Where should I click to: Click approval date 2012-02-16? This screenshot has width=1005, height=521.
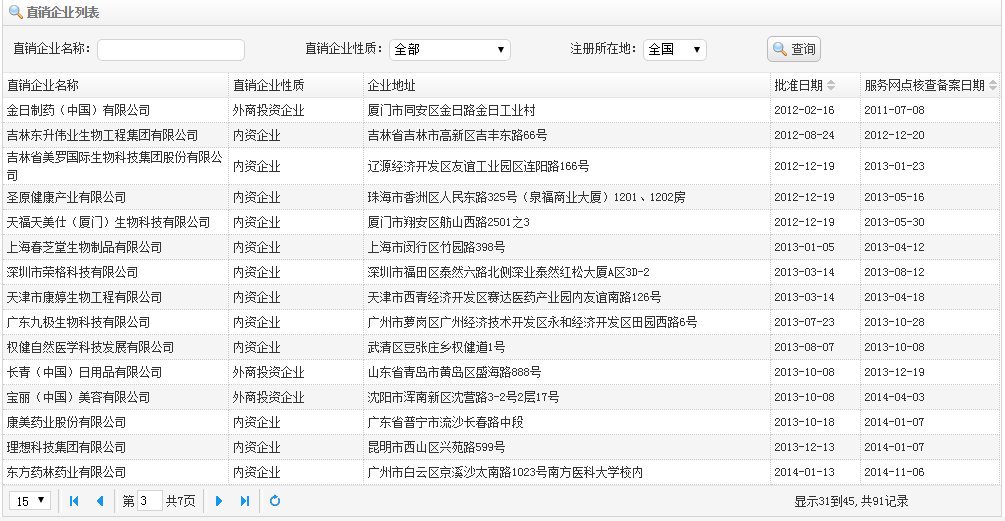click(x=804, y=110)
